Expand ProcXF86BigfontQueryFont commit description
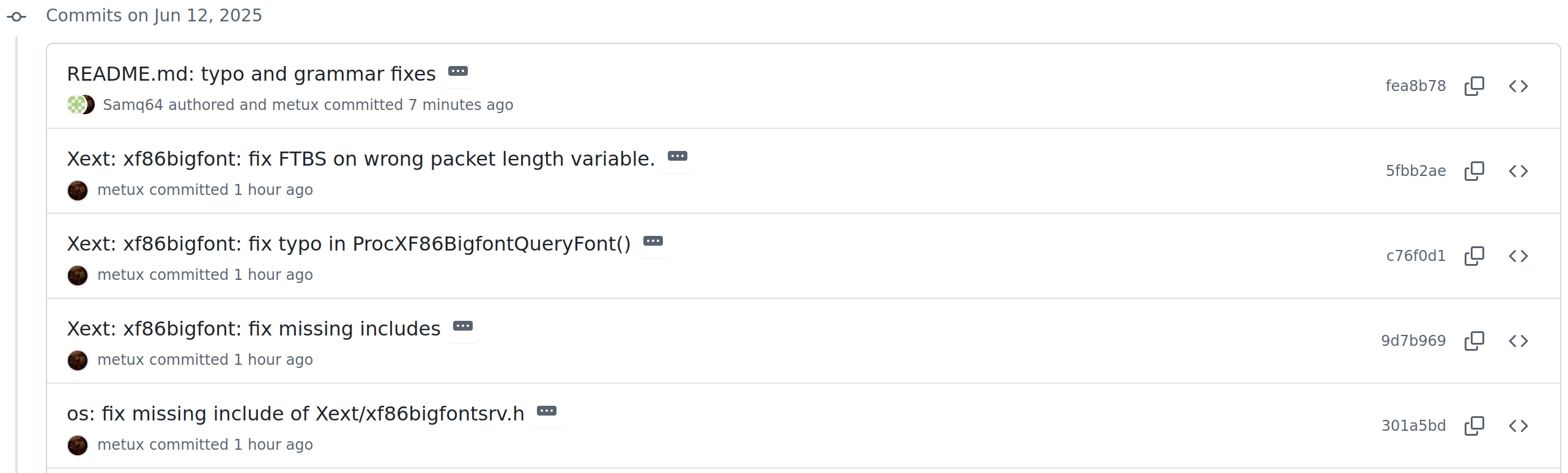This screenshot has height=473, width=1568. [653, 241]
